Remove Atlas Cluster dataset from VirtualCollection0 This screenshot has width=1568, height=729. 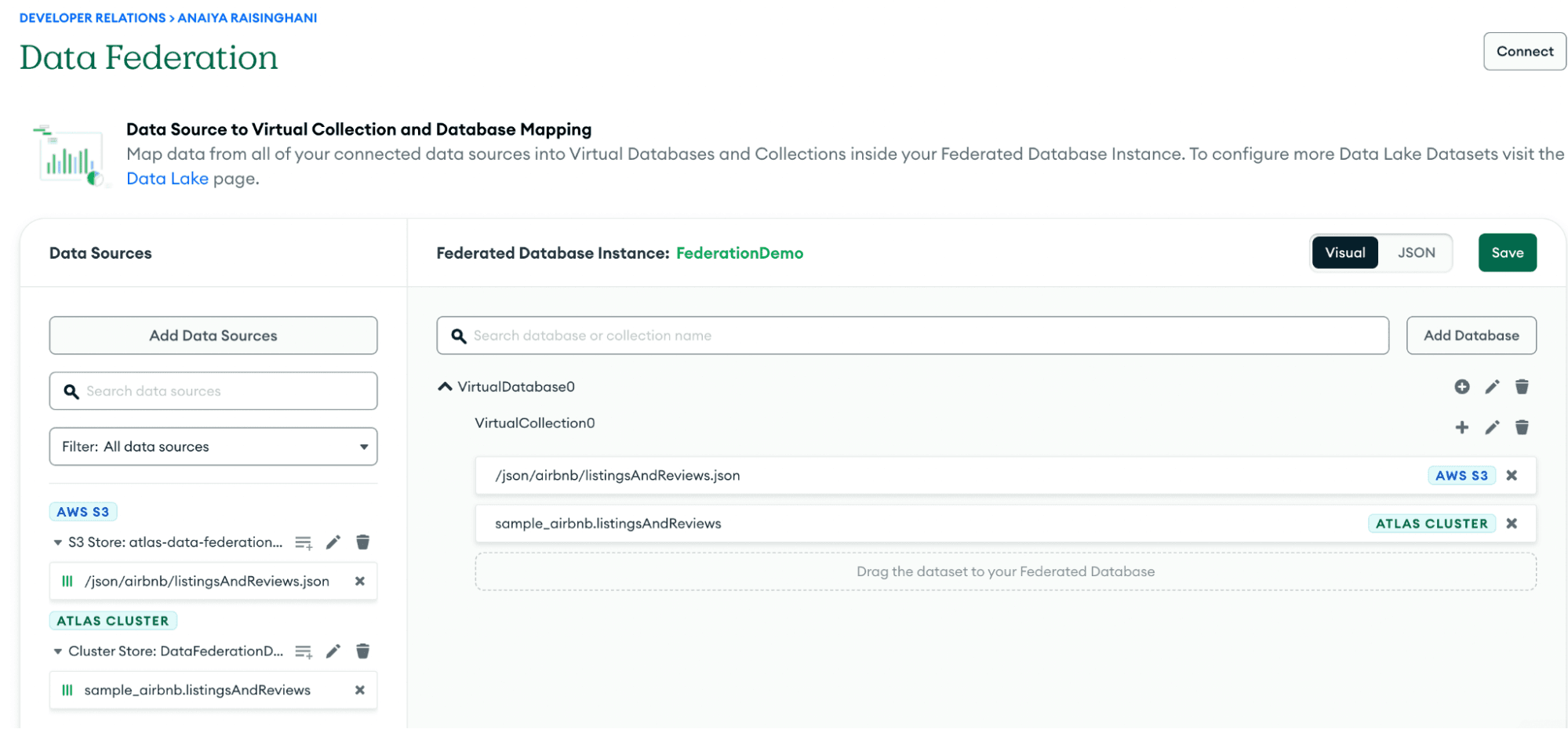coord(1512,524)
